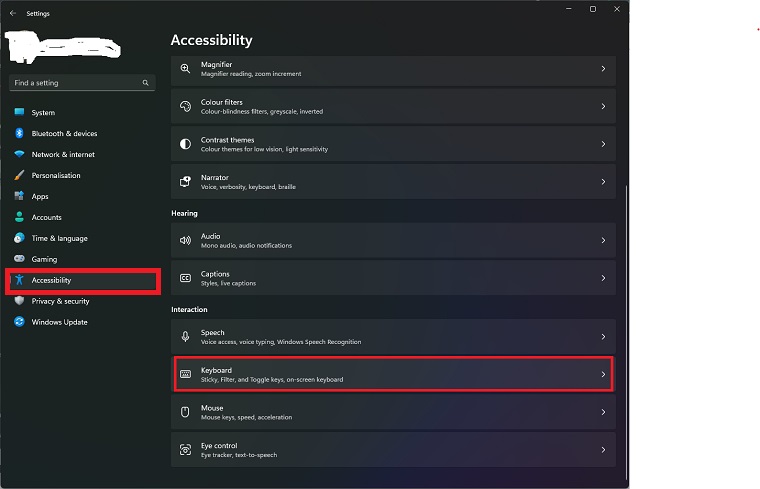Click the Find a setting search box

(x=75, y=83)
